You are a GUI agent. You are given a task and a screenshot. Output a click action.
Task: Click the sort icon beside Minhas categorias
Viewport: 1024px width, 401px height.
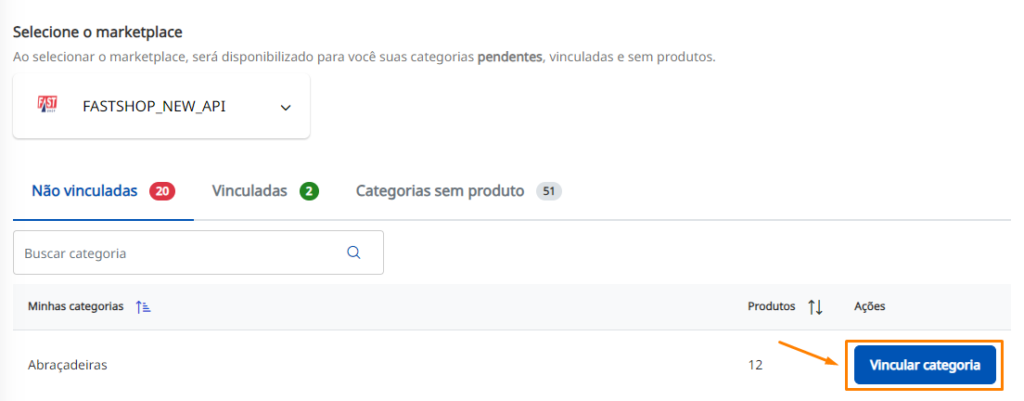click(x=143, y=306)
